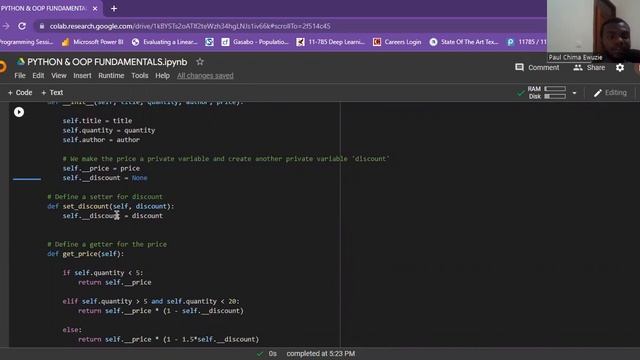Open the Help menu

point(162,76)
